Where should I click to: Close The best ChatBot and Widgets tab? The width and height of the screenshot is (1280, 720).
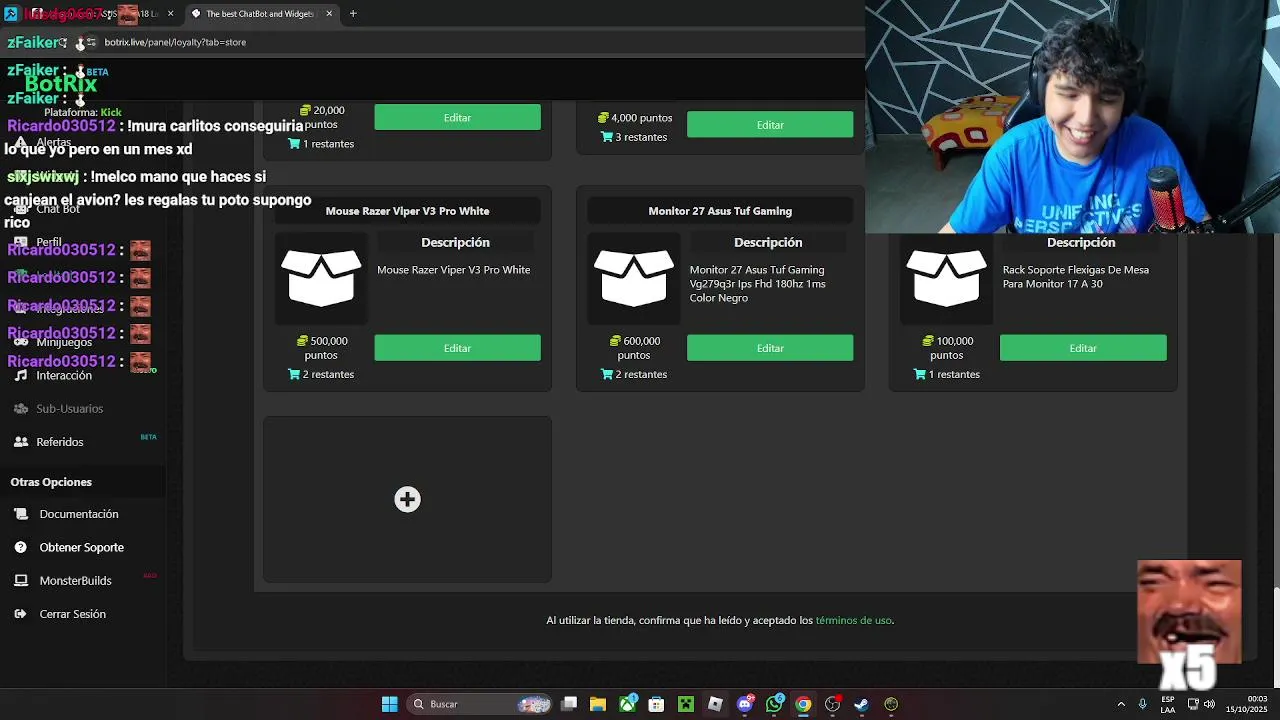(329, 14)
